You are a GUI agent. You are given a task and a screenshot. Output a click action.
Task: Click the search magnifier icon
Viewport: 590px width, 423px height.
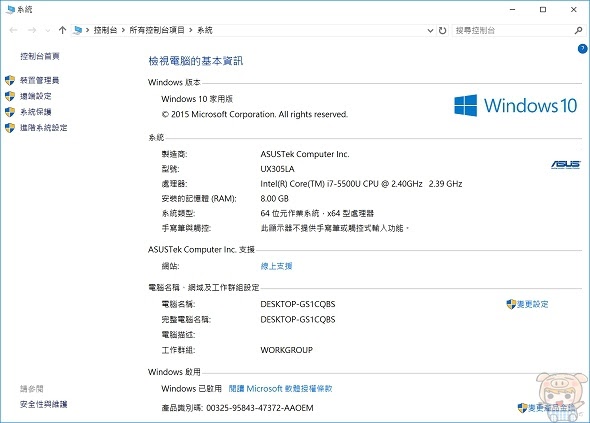click(578, 30)
